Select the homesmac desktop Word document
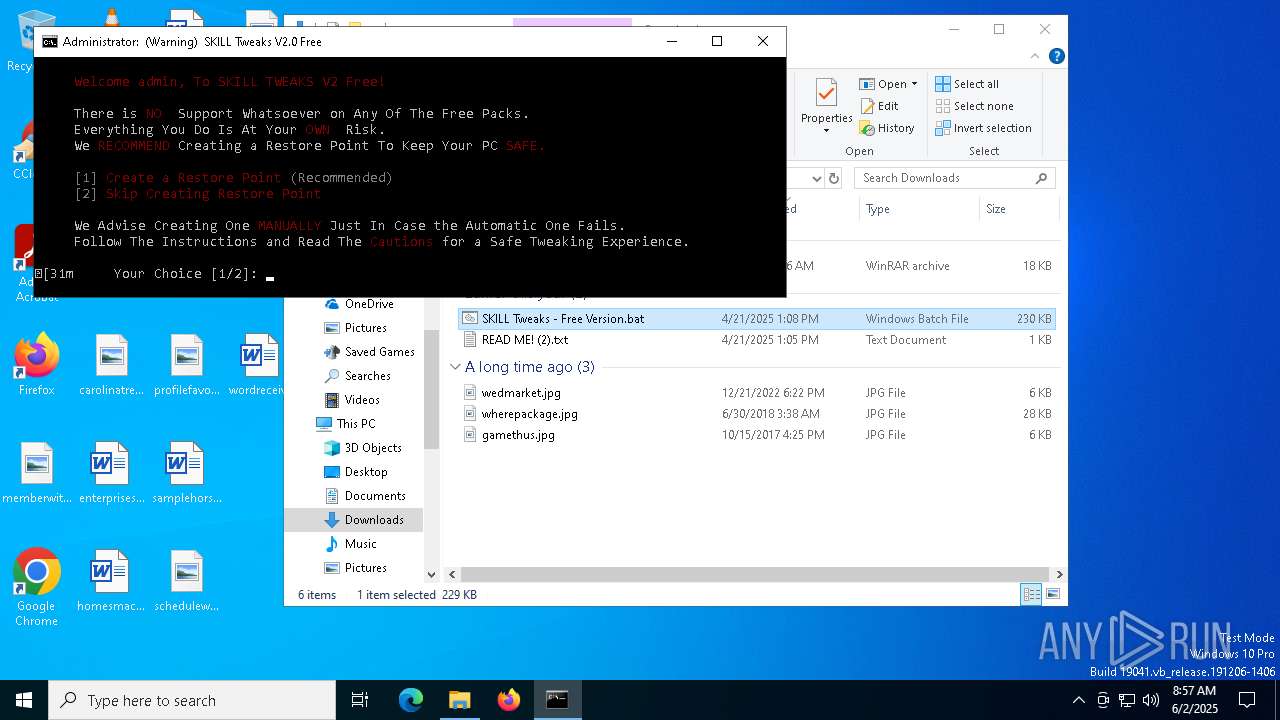 click(x=111, y=580)
